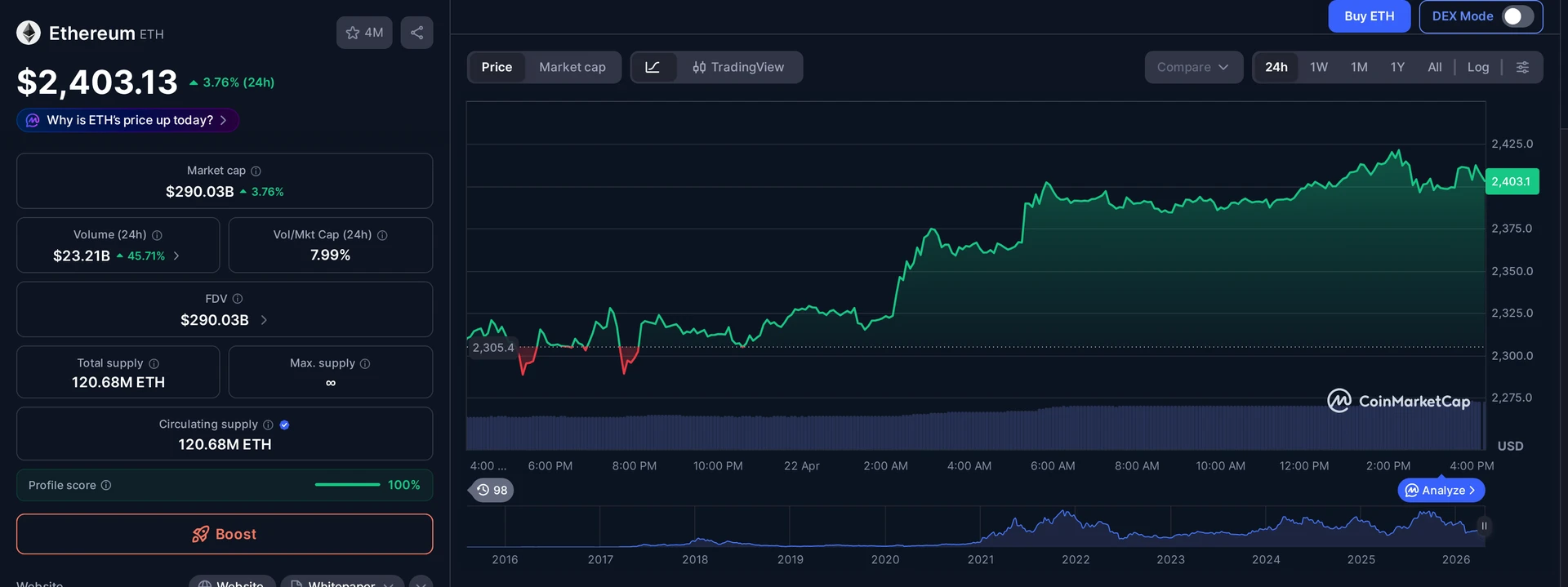
Task: Expand Volume (24h) details chevron
Action: pyautogui.click(x=176, y=256)
